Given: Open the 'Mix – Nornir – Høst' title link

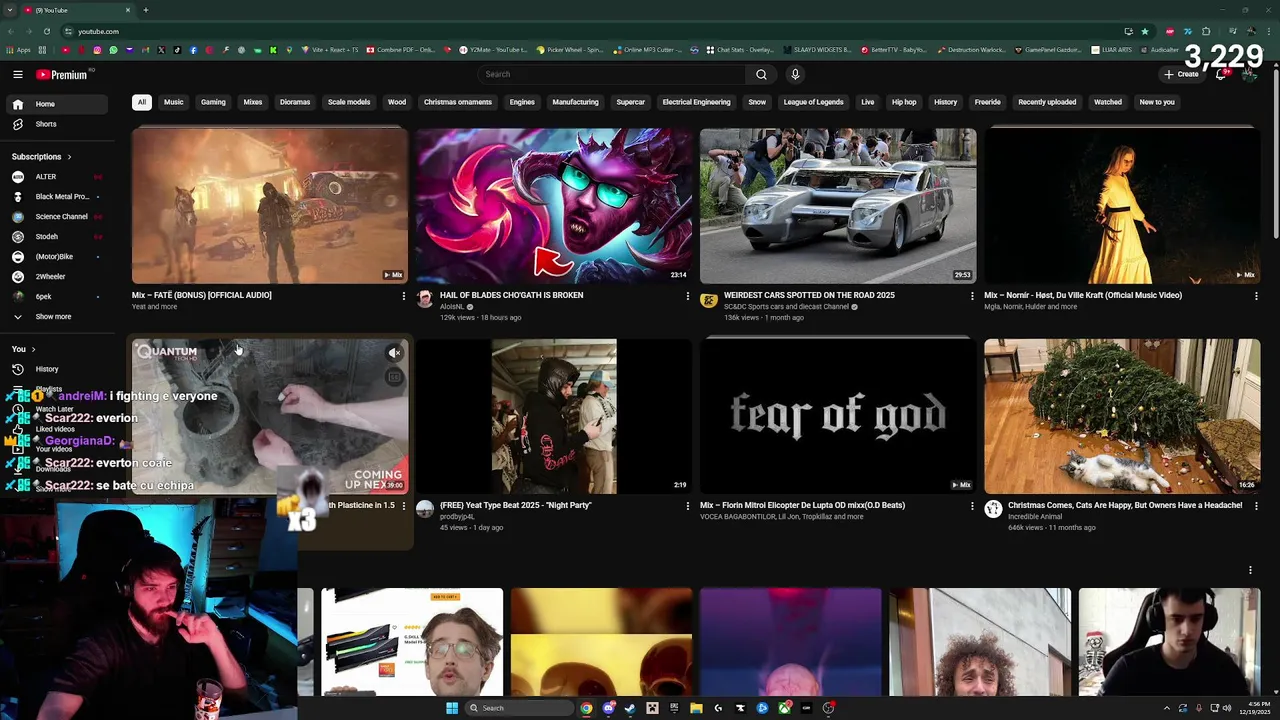Looking at the screenshot, I should point(1083,295).
